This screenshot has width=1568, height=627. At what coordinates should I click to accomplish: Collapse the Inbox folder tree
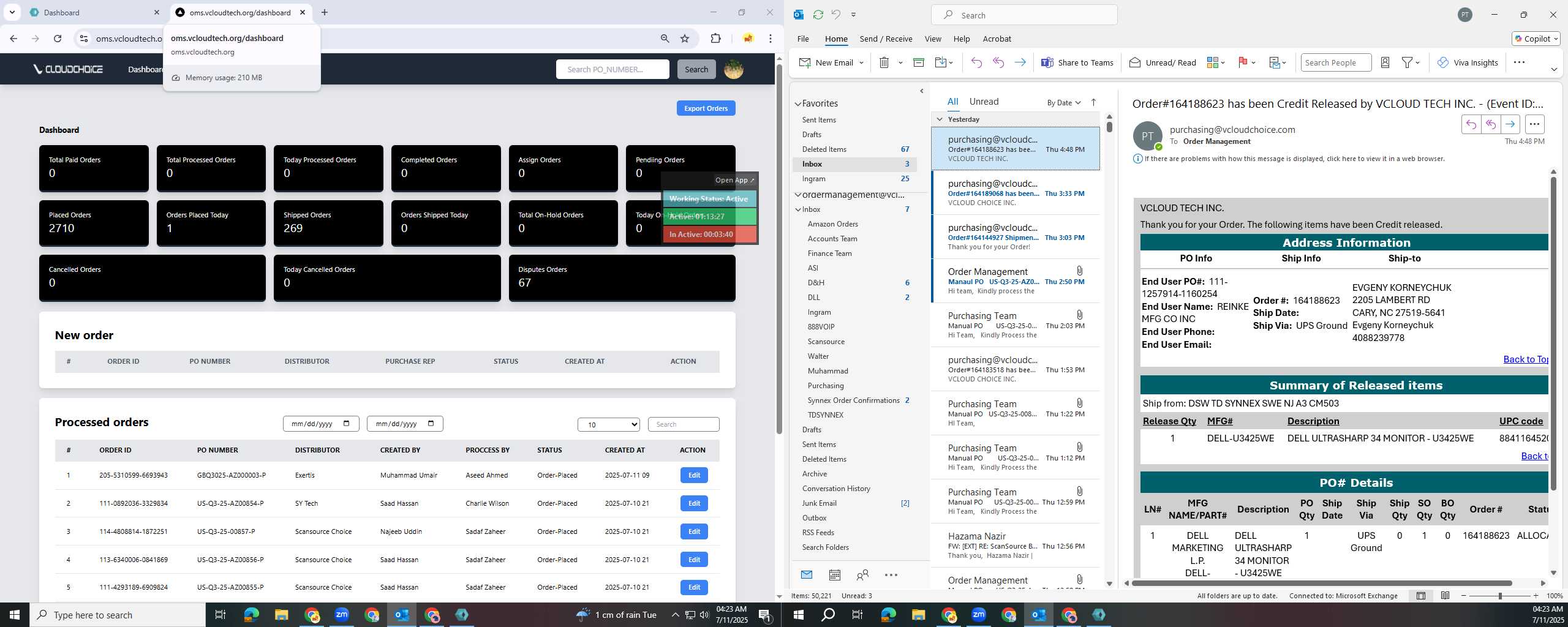(798, 209)
